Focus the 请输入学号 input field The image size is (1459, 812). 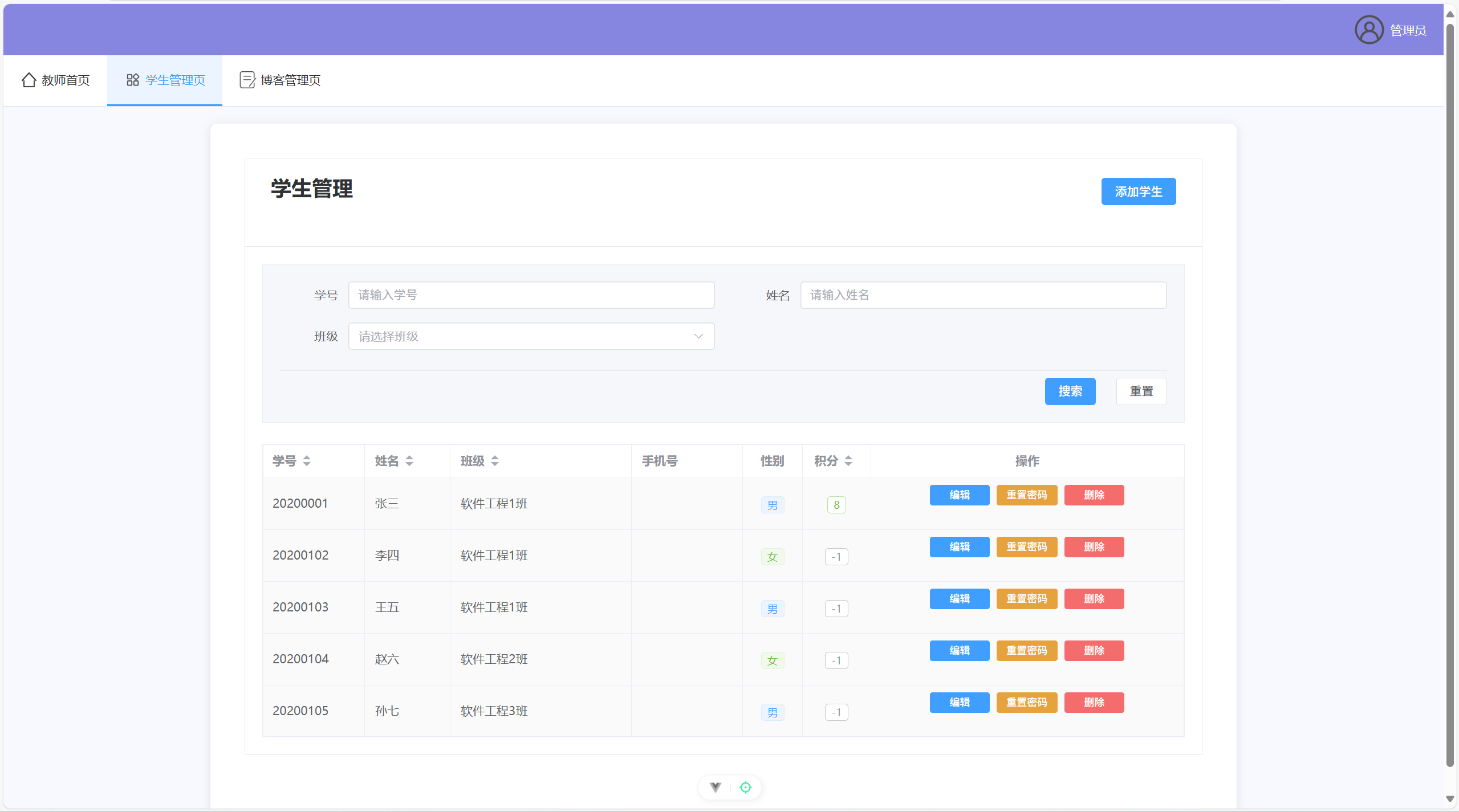(x=531, y=295)
